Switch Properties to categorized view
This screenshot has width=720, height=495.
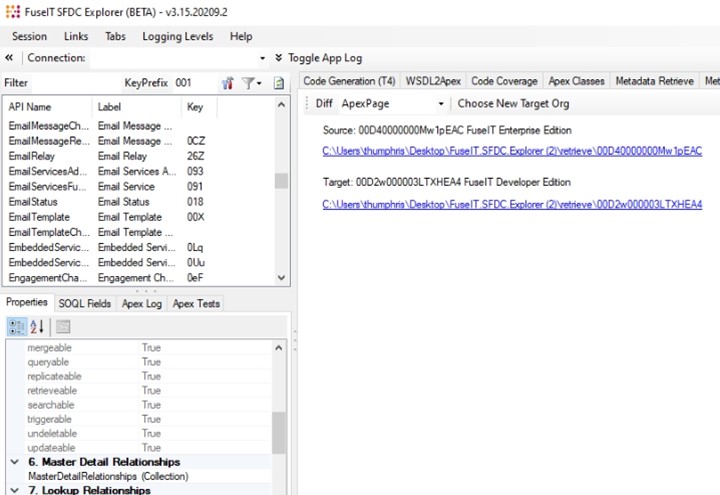pyautogui.click(x=17, y=326)
